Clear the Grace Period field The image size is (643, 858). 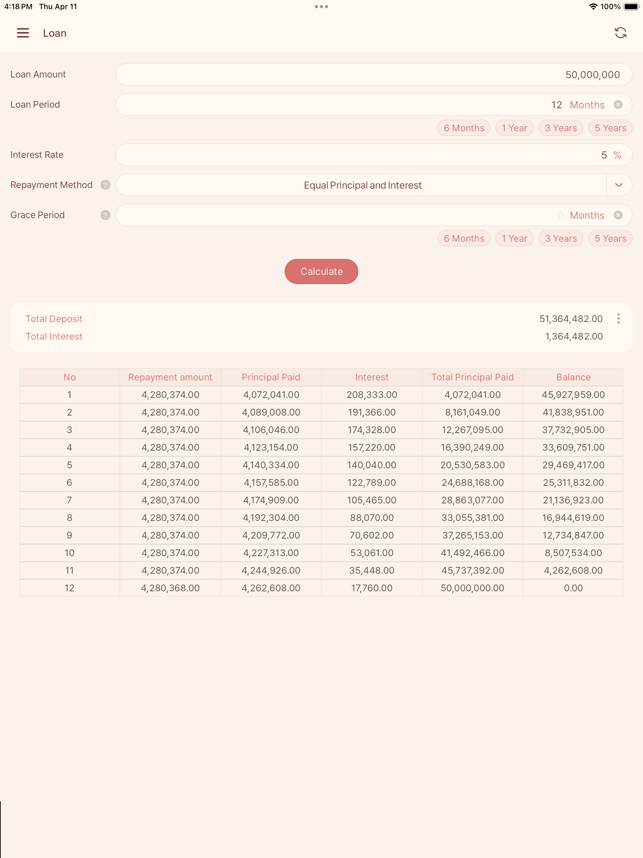tap(618, 215)
